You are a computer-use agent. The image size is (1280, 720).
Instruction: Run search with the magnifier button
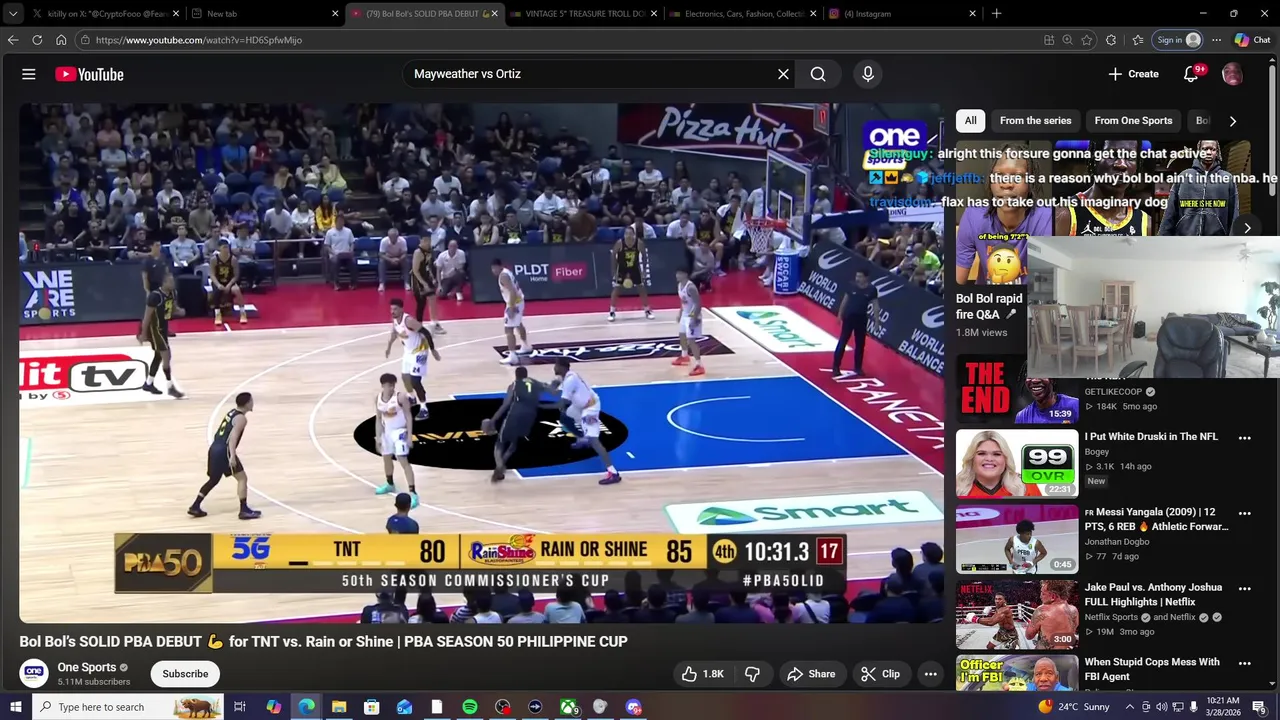(818, 74)
